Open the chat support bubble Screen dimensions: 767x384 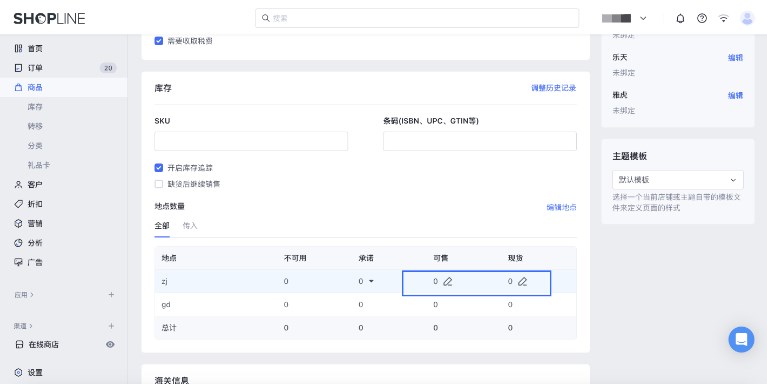[741, 339]
